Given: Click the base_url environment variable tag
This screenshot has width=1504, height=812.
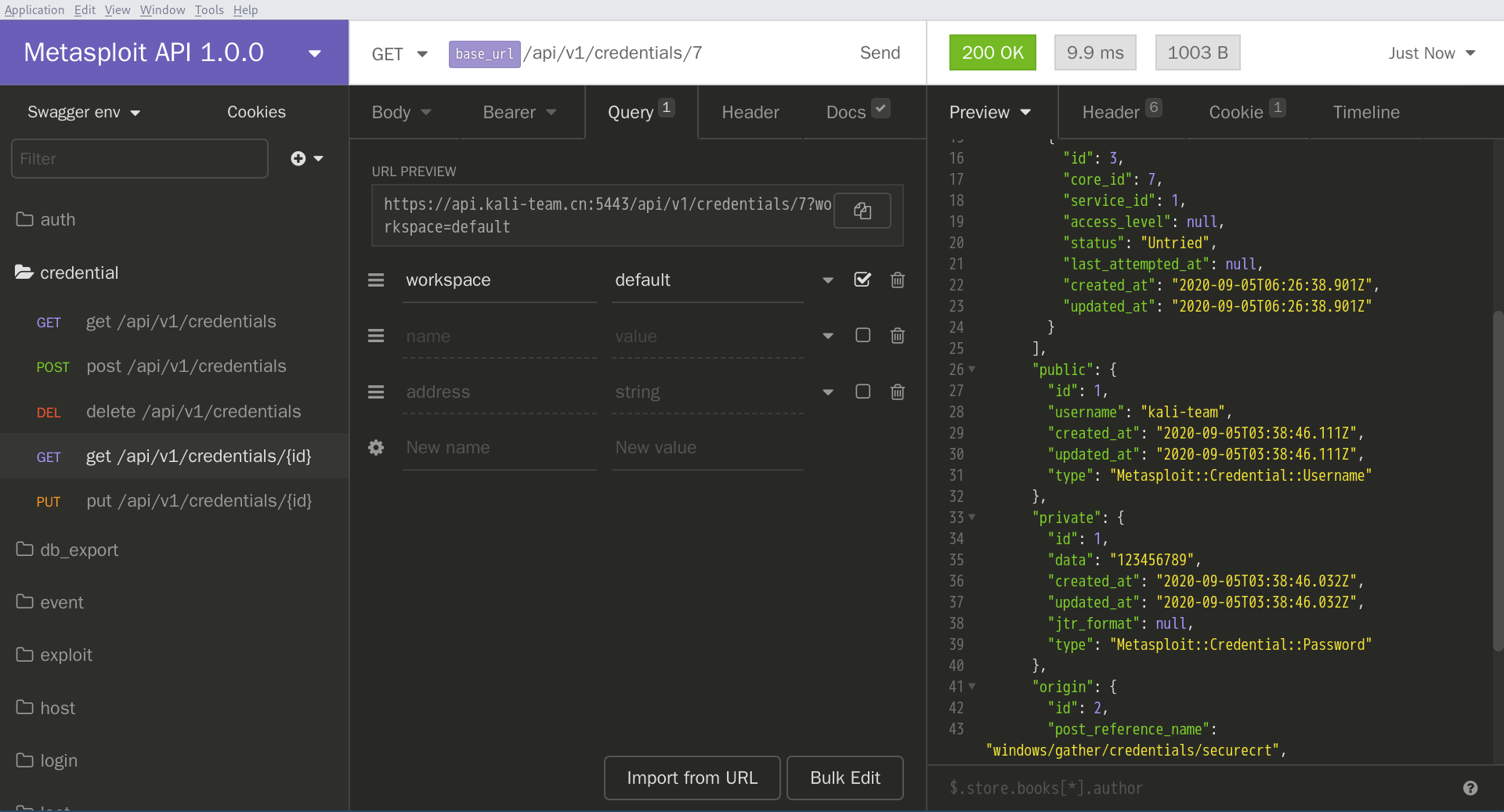Looking at the screenshot, I should (x=484, y=54).
